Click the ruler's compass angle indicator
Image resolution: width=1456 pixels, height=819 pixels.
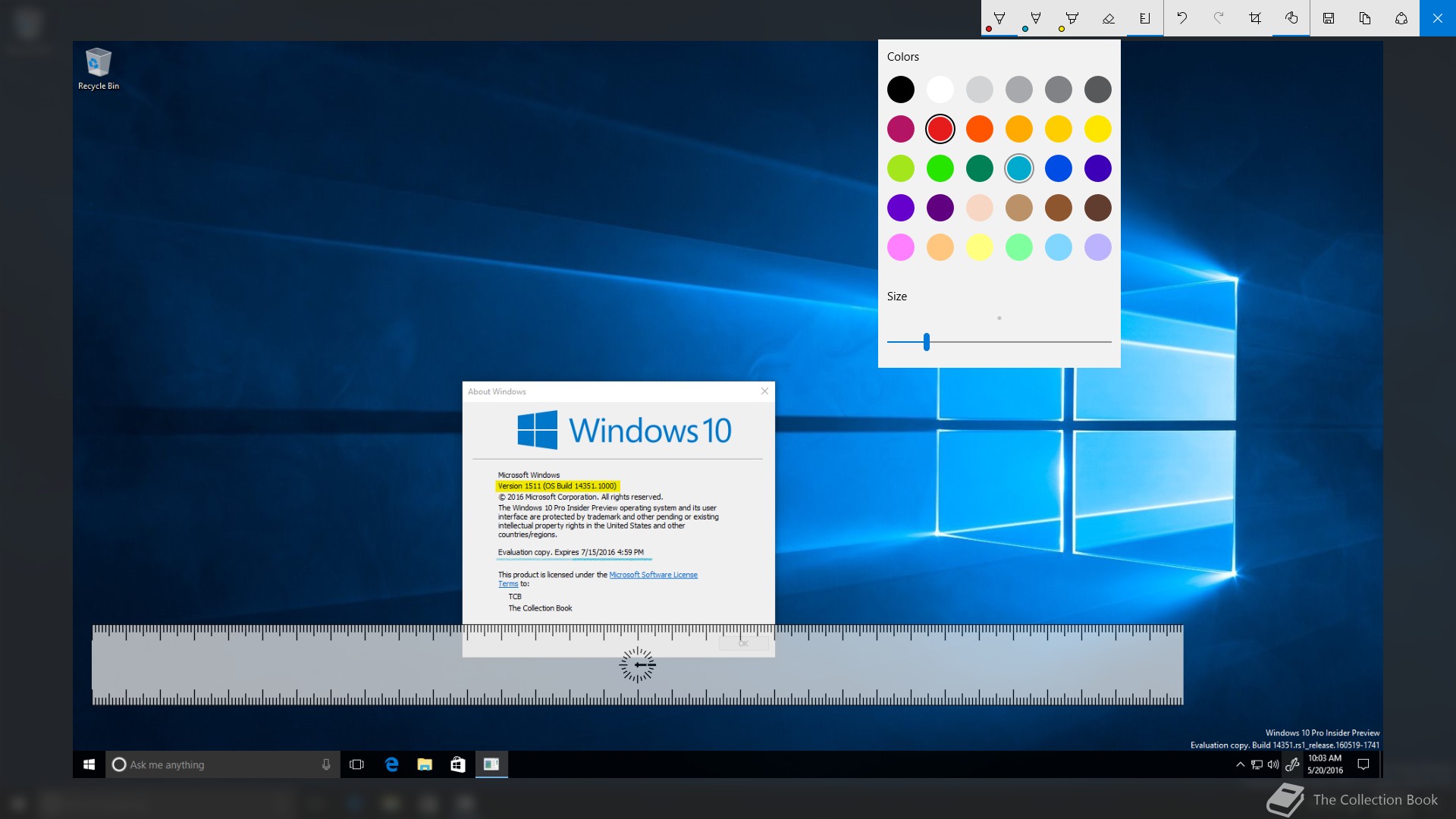(x=638, y=665)
